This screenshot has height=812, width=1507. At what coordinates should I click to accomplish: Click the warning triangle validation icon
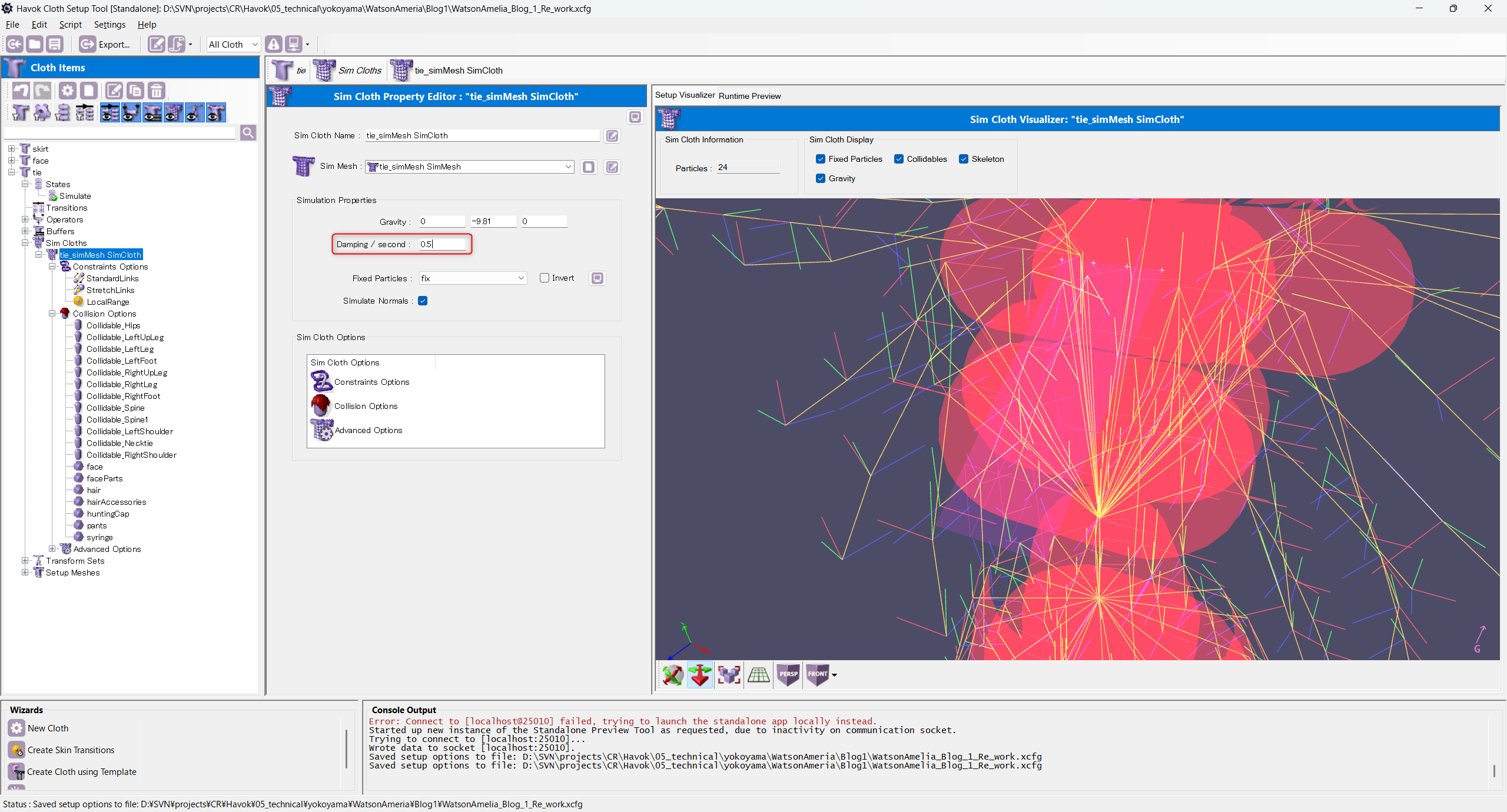(274, 44)
